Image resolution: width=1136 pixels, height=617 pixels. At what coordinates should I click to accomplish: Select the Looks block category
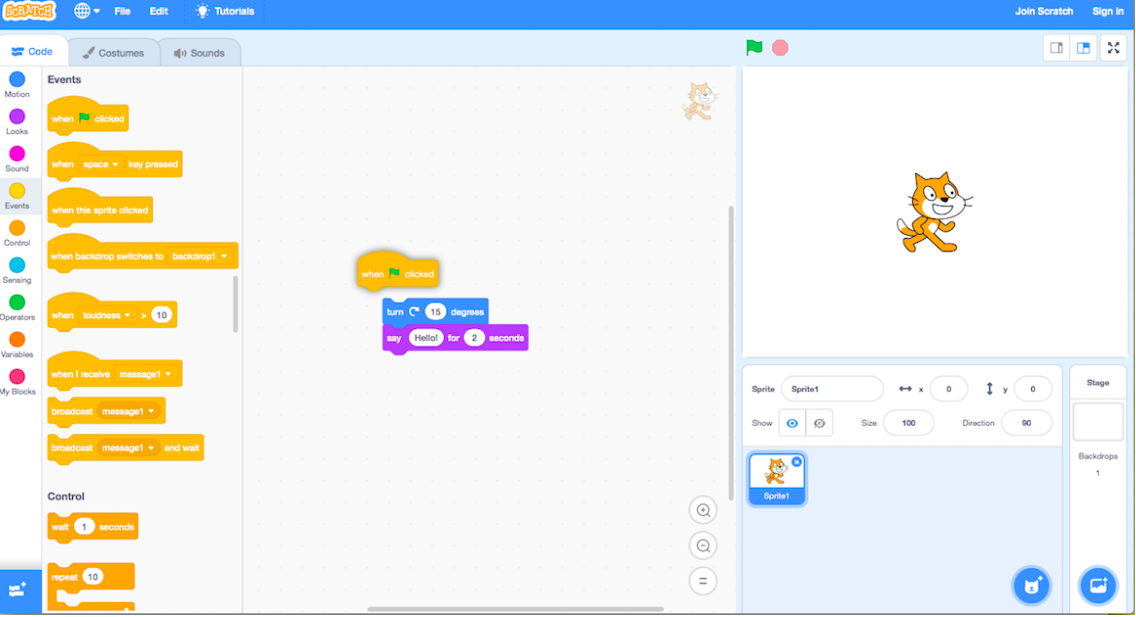[x=17, y=121]
